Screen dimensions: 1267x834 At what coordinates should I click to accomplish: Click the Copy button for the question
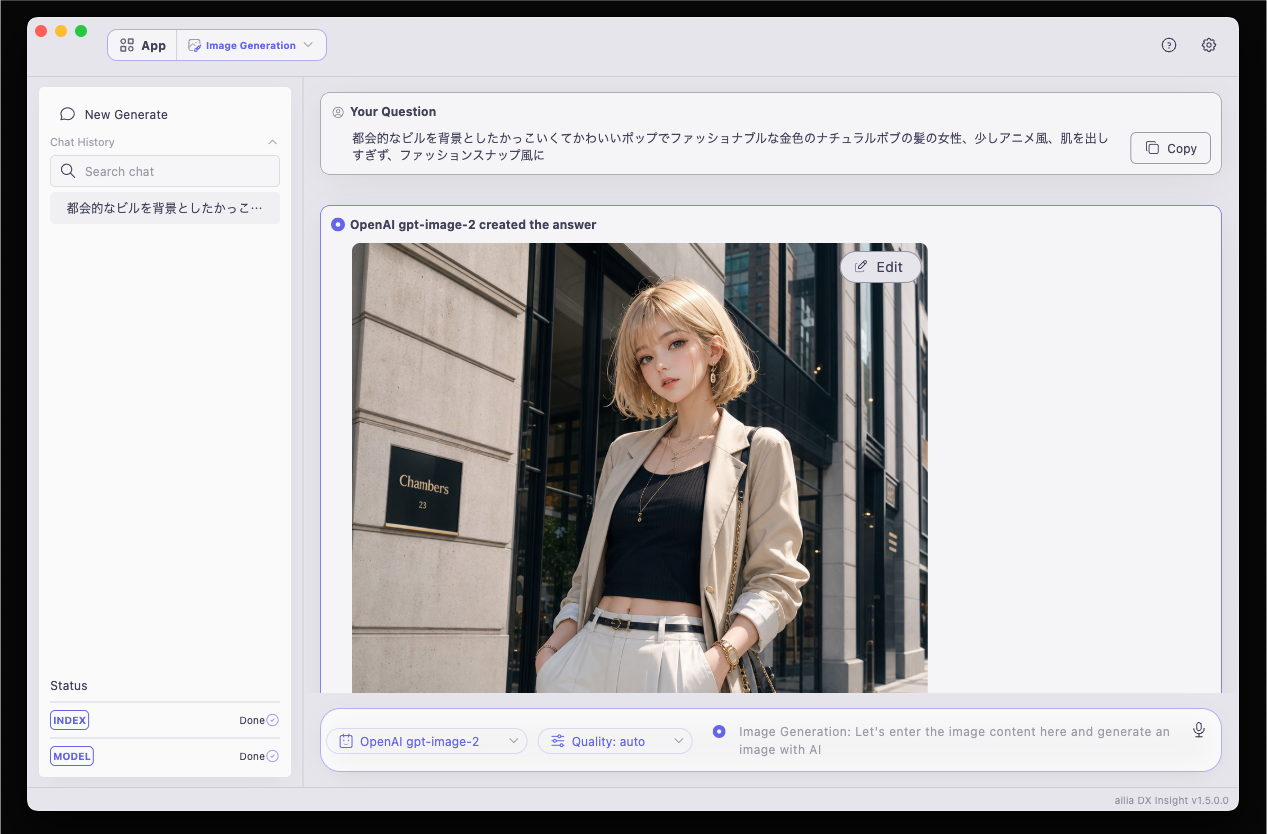click(x=1171, y=148)
